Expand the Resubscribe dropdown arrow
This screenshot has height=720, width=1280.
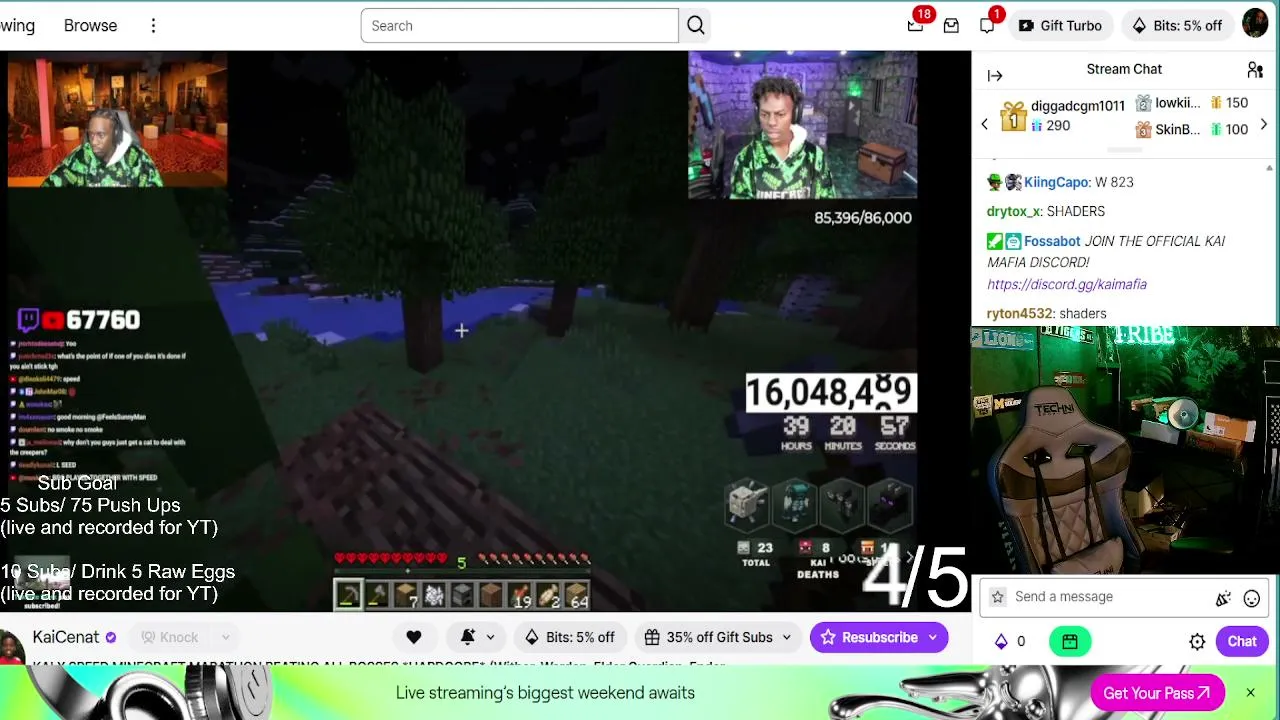point(934,637)
